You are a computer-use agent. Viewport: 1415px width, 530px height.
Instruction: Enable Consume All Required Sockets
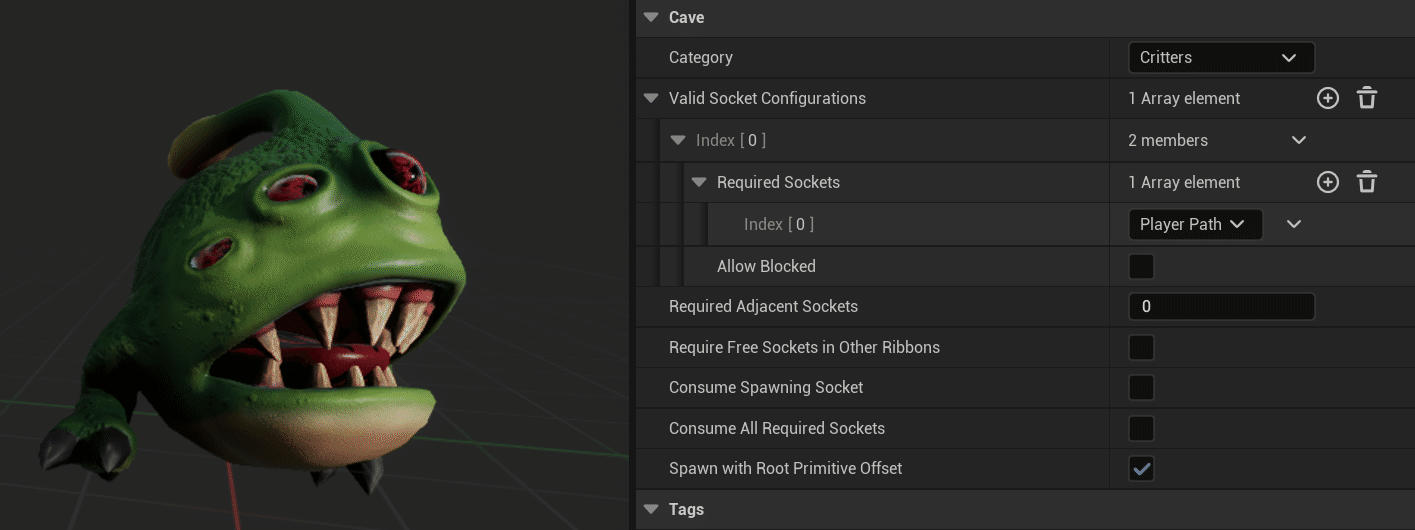[1141, 428]
